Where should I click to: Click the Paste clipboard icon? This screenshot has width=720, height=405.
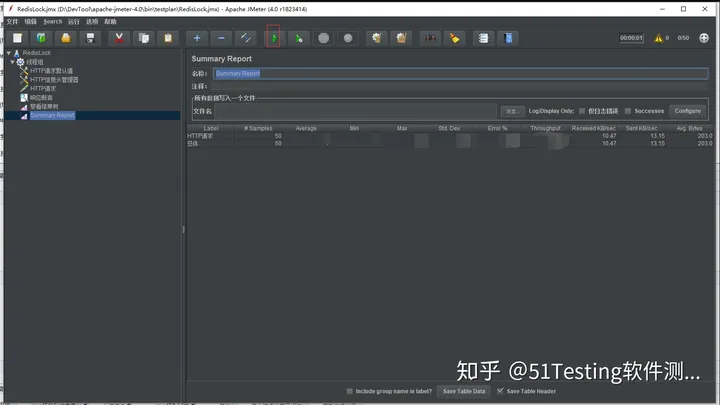coord(168,38)
